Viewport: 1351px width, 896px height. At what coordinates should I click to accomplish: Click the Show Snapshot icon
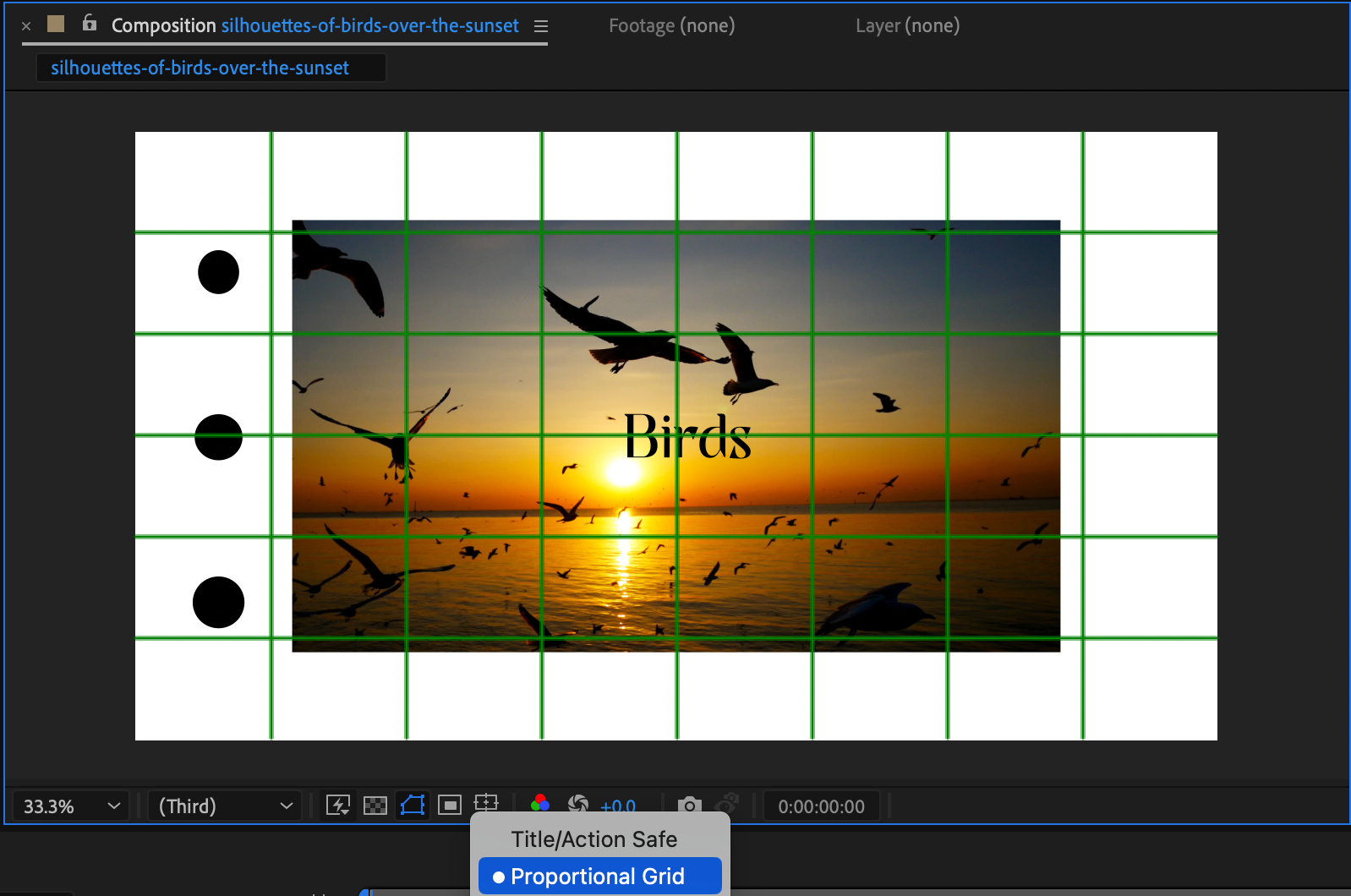click(x=727, y=803)
